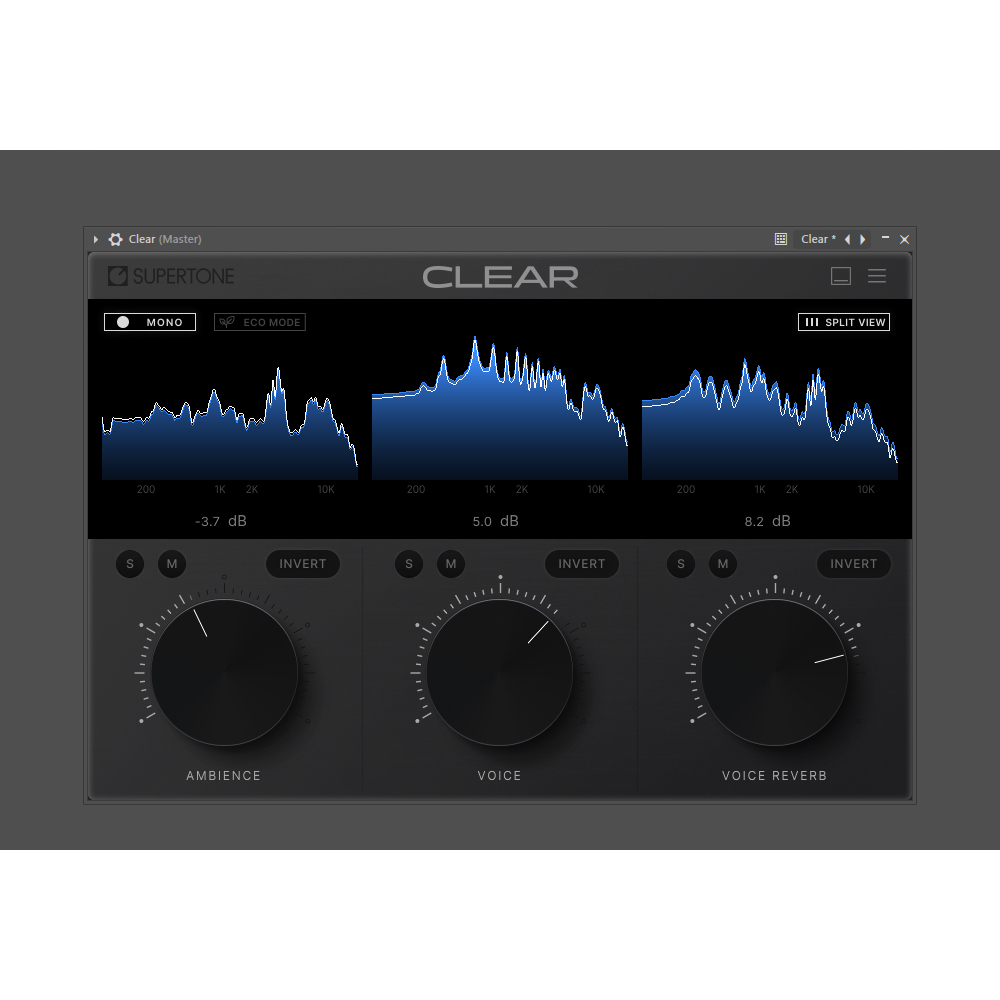This screenshot has height=1000, width=1000.
Task: Mute the Voice Reverb channel
Action: (x=723, y=564)
